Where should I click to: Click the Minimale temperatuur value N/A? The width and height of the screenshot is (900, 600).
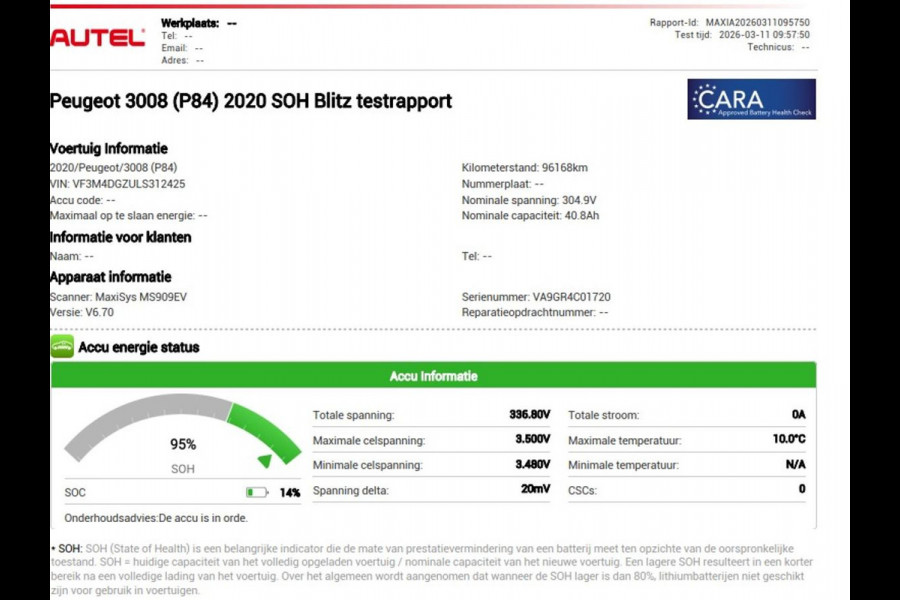(796, 464)
